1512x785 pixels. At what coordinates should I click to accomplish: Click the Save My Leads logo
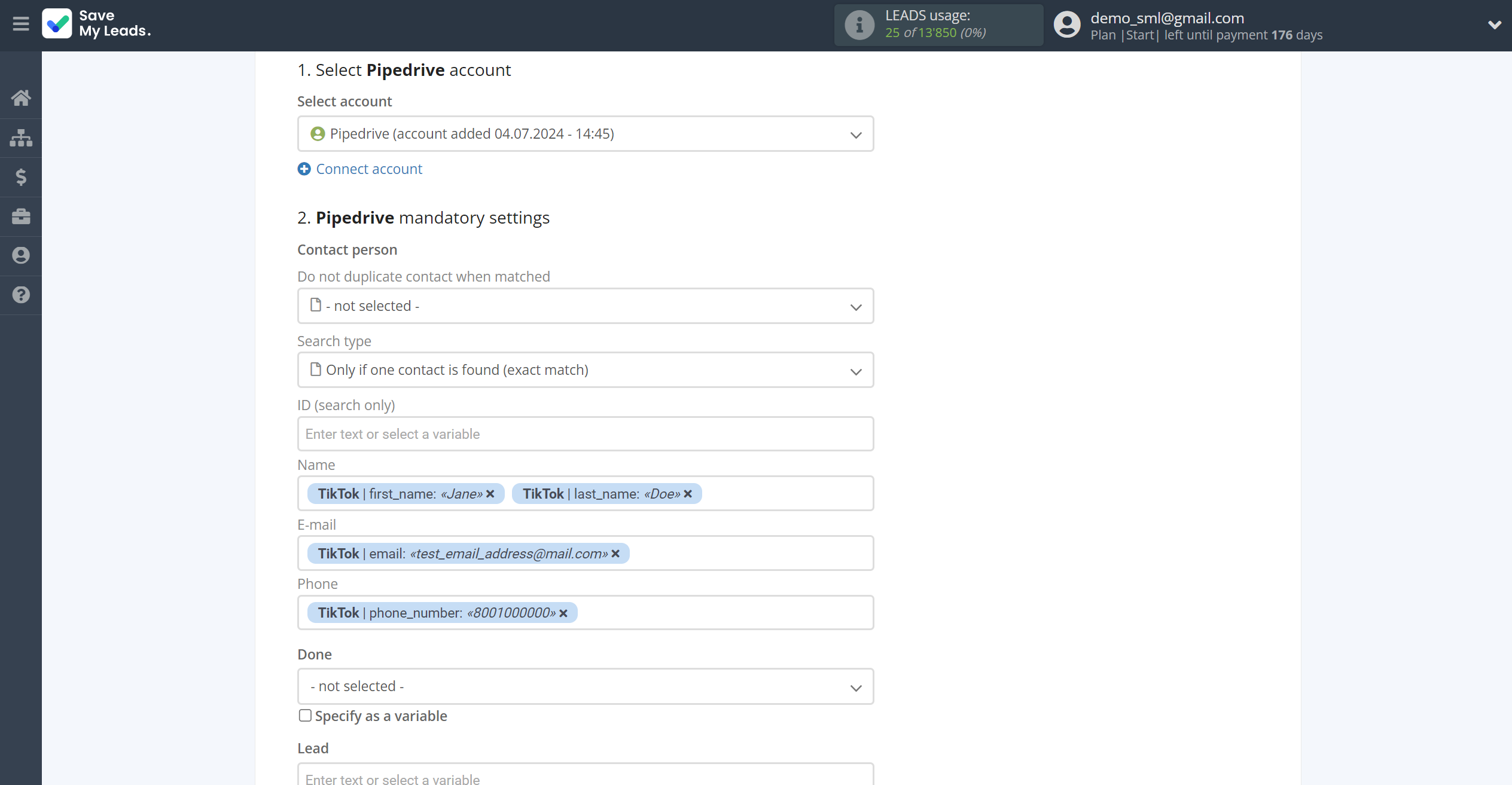[96, 23]
